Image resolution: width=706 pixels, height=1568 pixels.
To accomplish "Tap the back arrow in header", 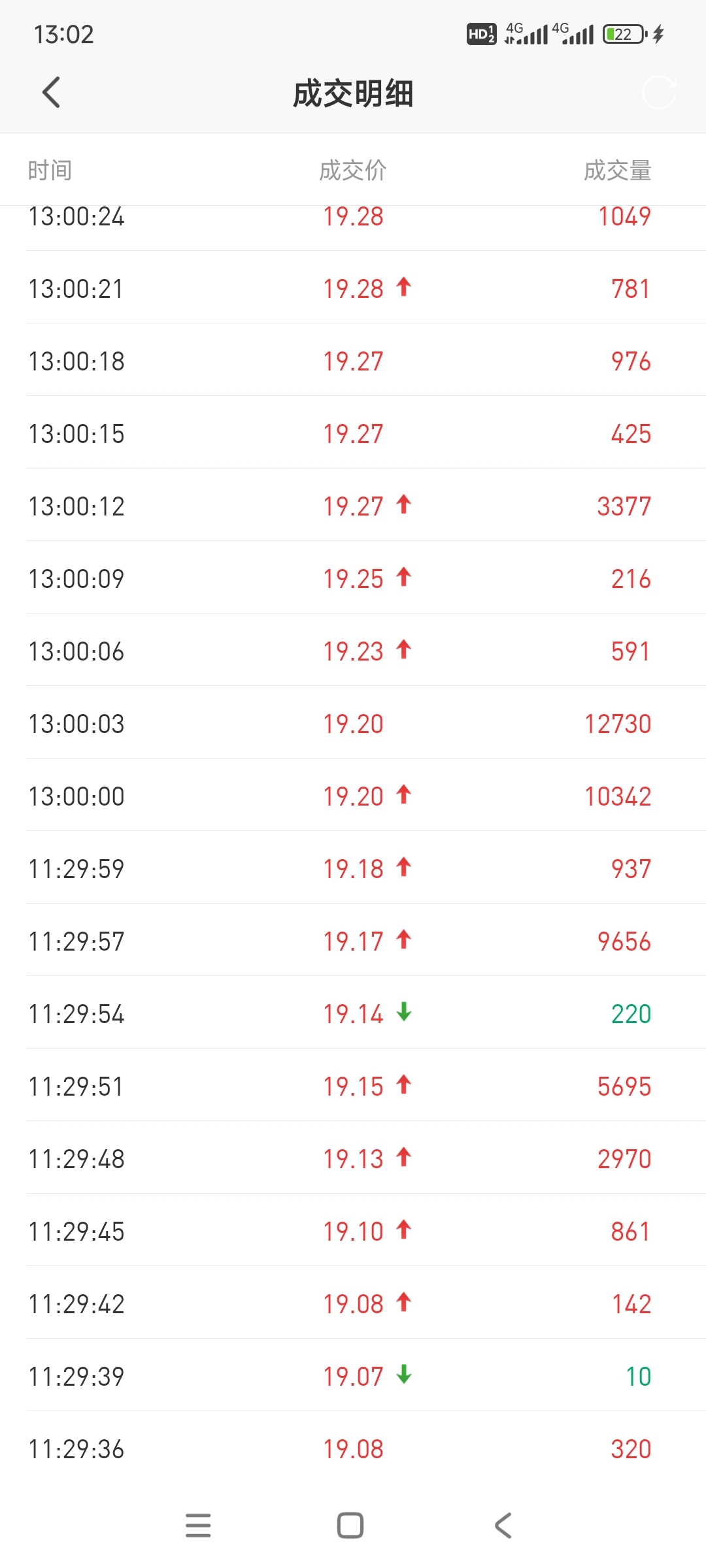I will 51,92.
